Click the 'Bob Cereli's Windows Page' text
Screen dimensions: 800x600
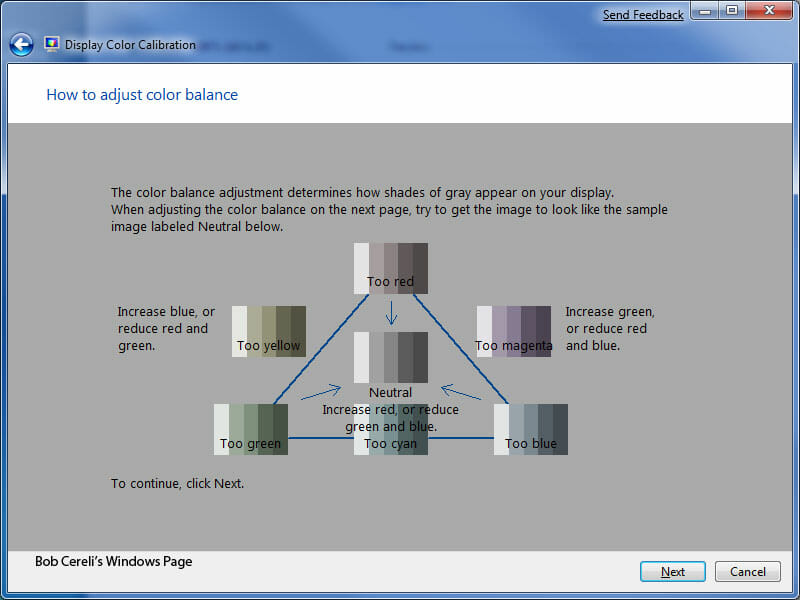coord(113,561)
